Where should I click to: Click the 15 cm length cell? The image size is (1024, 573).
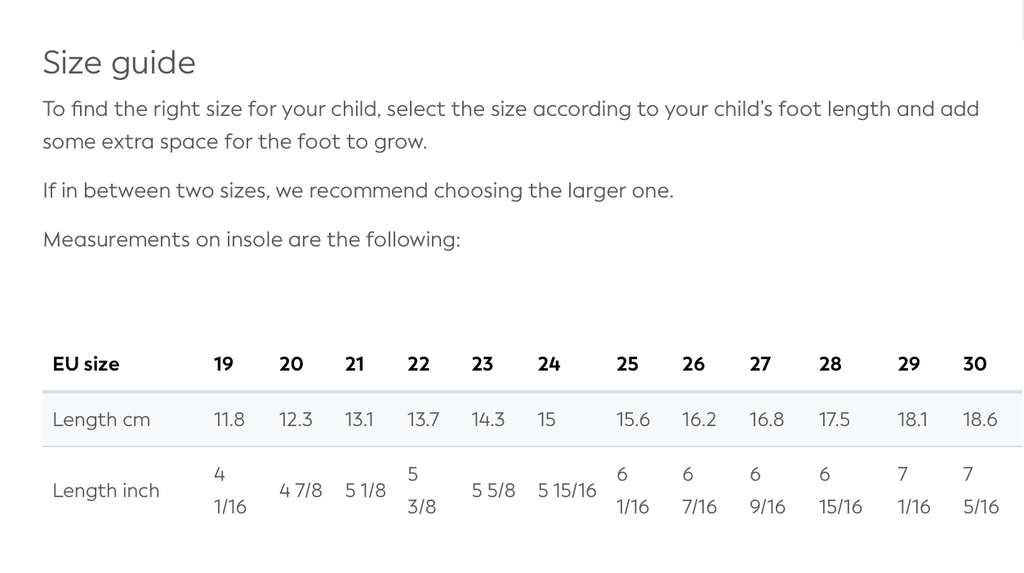pos(546,420)
